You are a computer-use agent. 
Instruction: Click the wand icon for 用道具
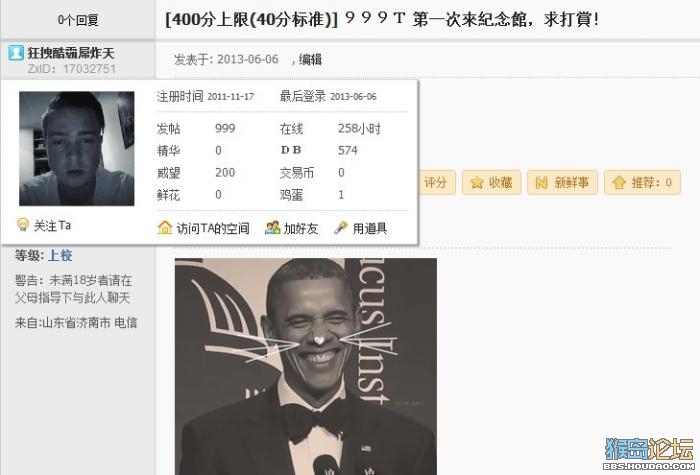(341, 228)
